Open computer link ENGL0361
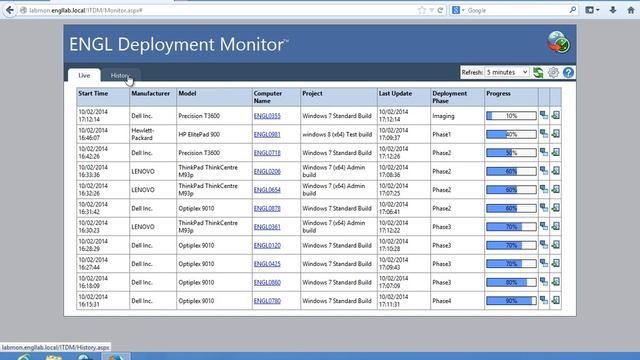 (267, 227)
